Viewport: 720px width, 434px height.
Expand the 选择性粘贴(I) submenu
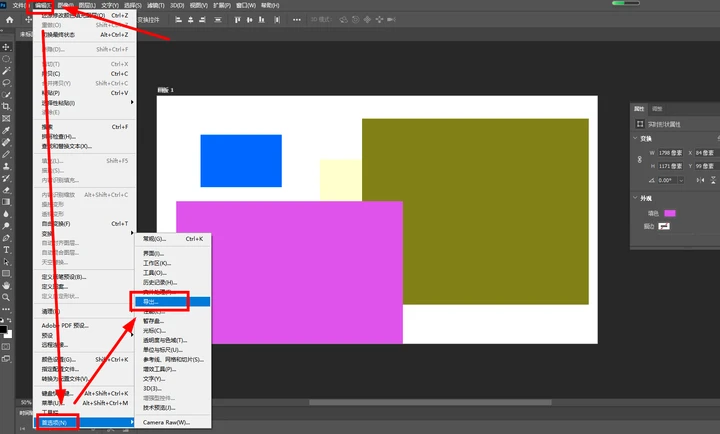[x=85, y=103]
